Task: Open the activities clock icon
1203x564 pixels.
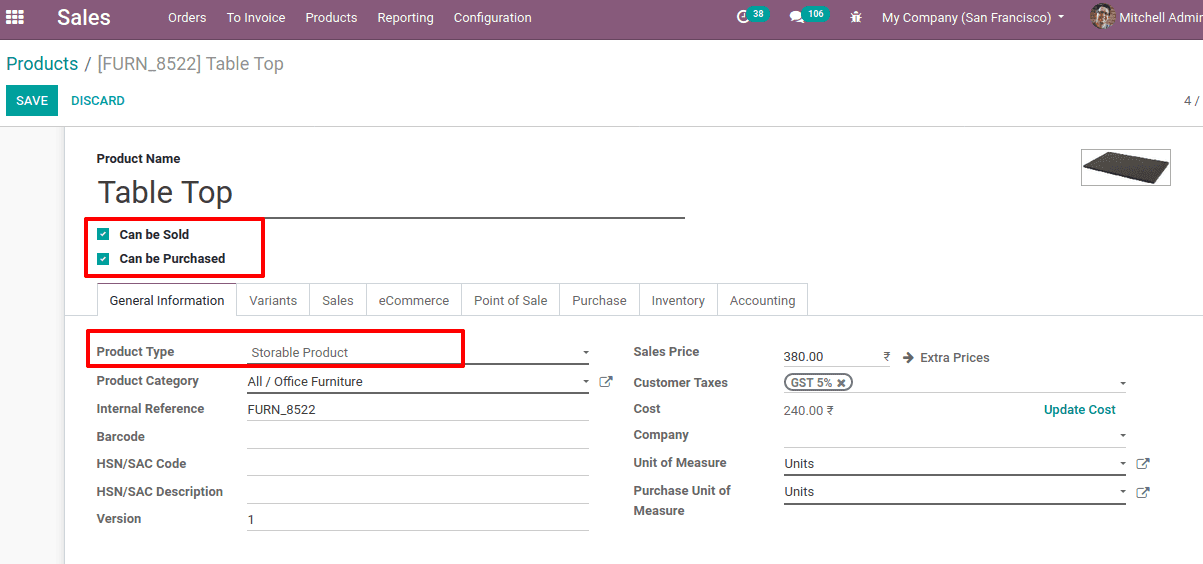Action: [742, 17]
